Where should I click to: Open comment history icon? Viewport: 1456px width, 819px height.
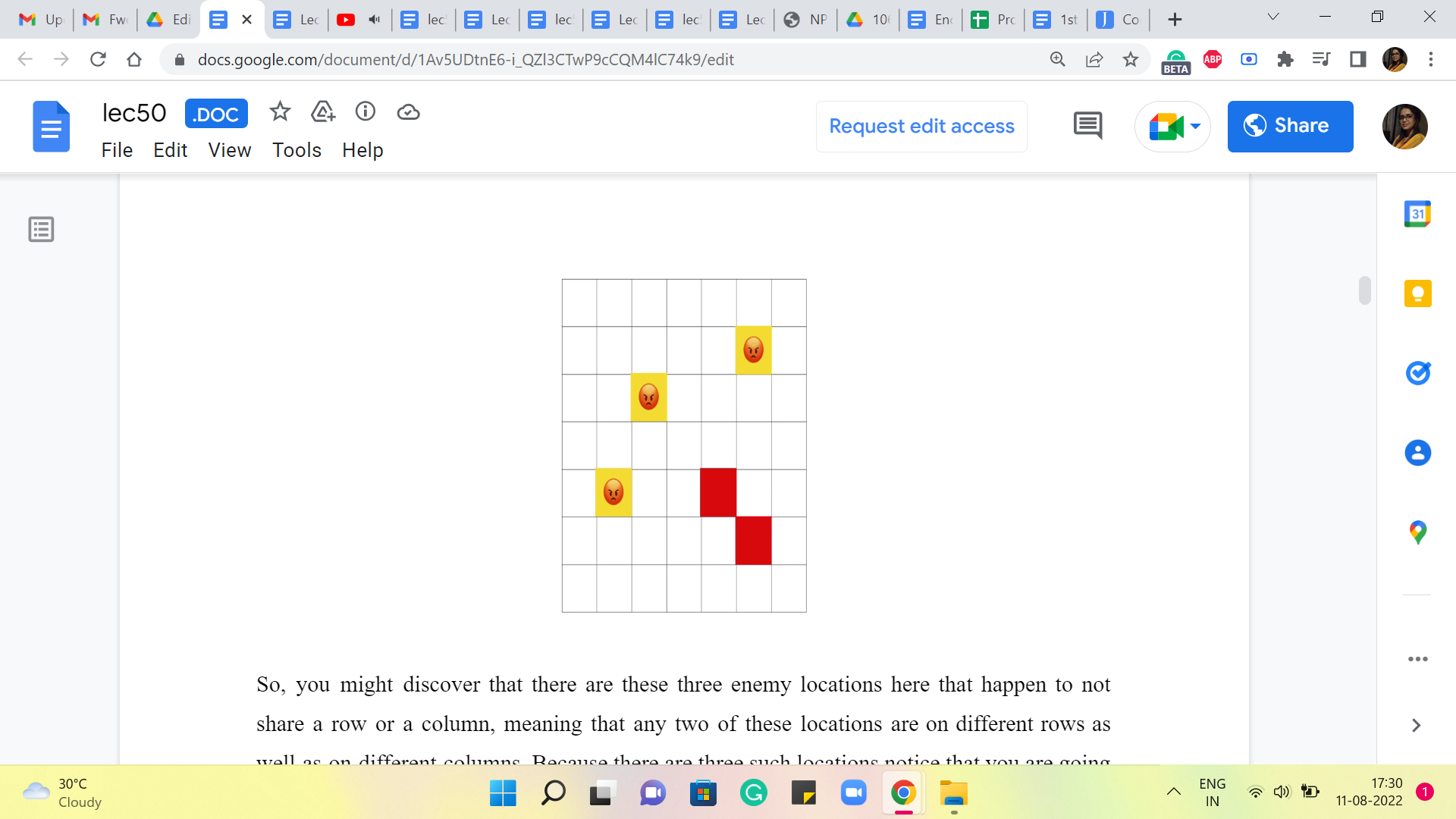click(1087, 126)
